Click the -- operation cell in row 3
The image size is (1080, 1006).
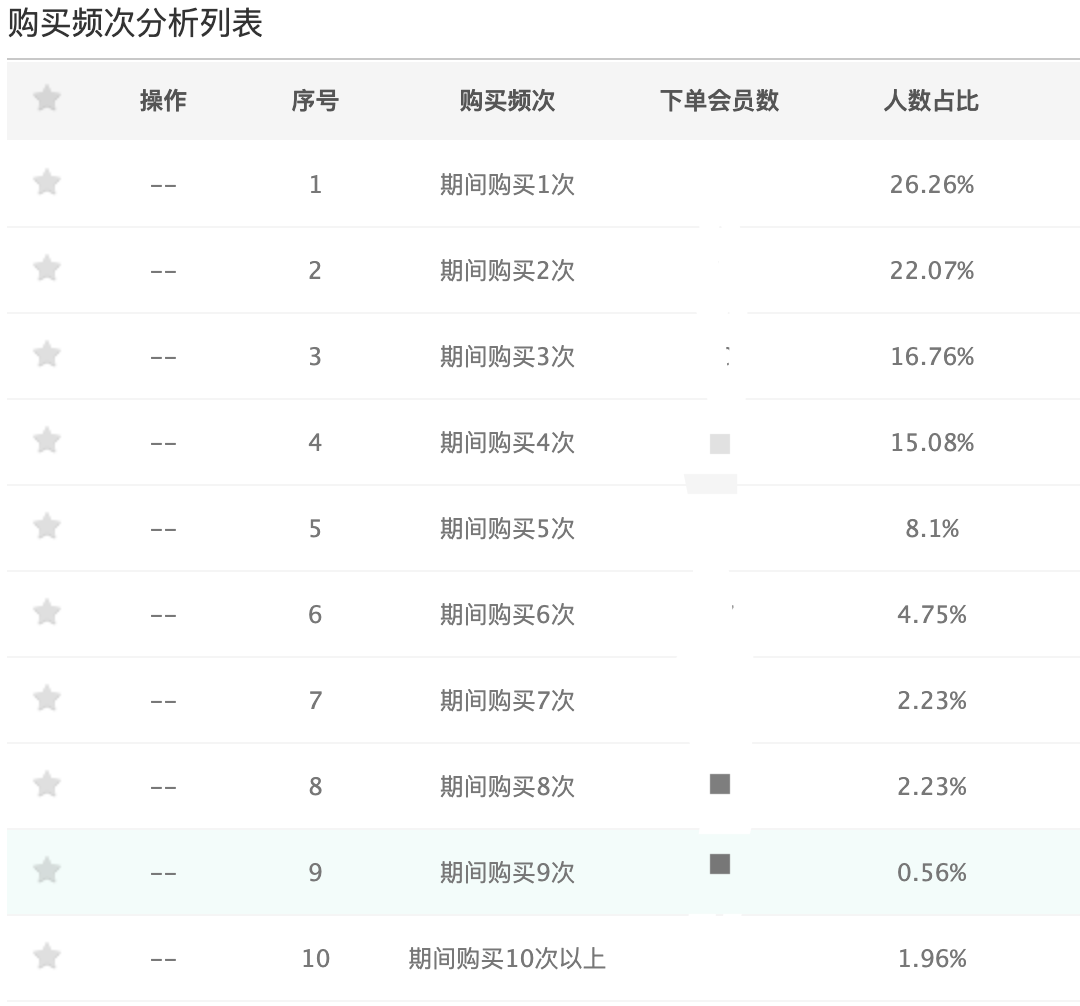[163, 357]
